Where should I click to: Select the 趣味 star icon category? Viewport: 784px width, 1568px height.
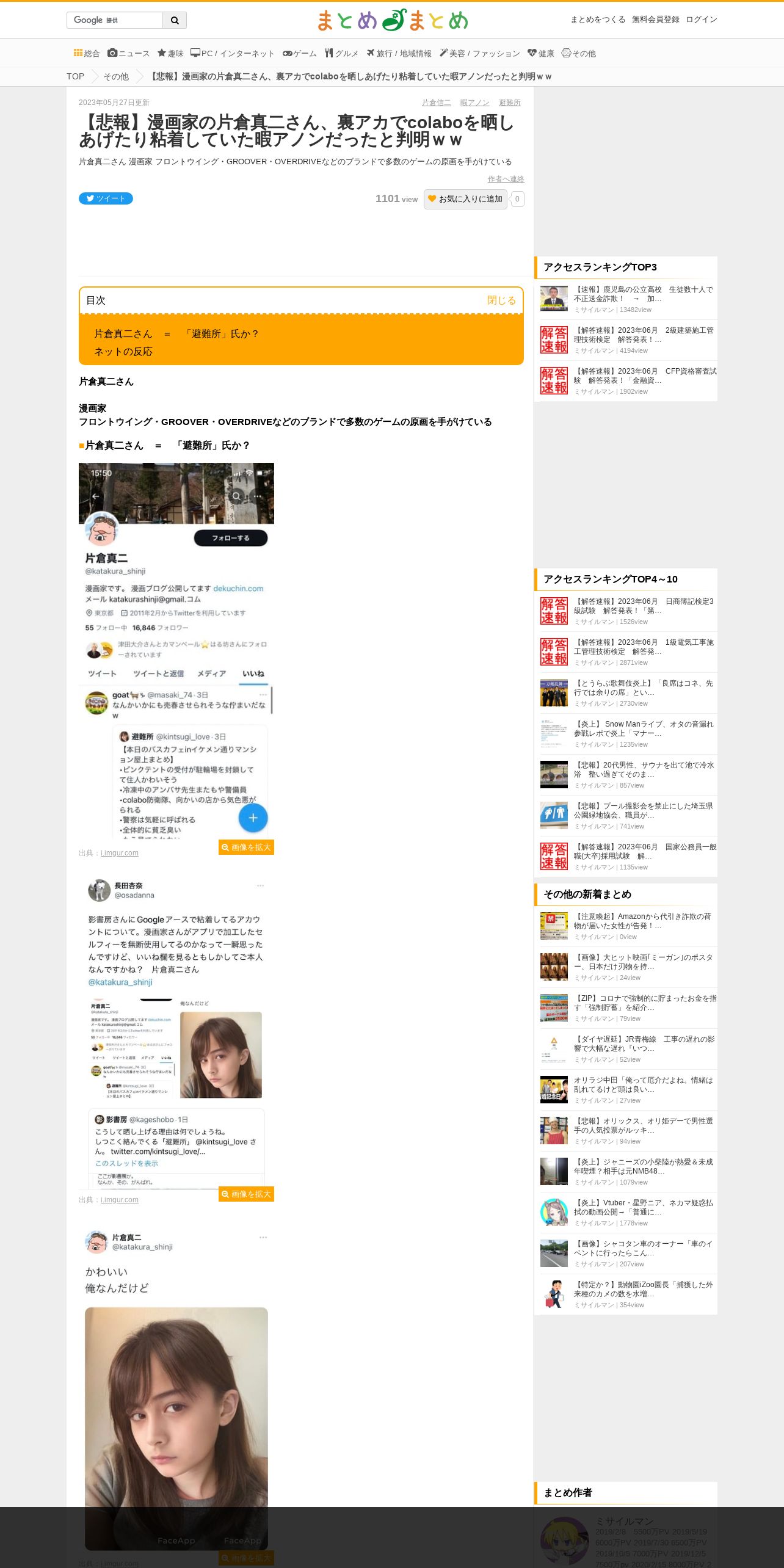[x=170, y=53]
